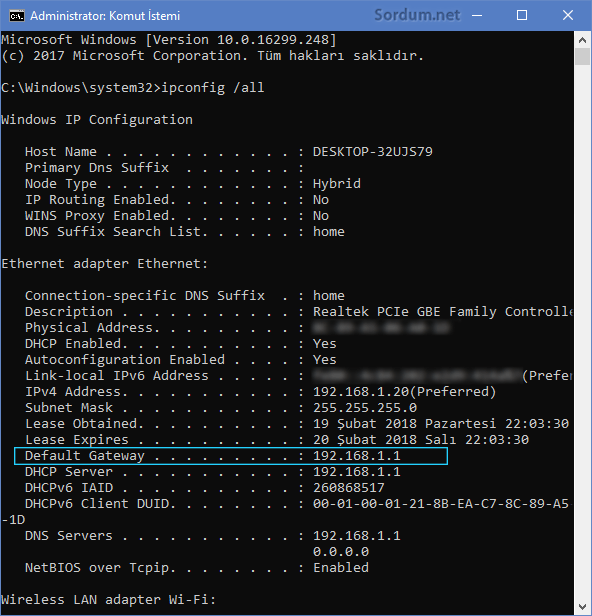
Task: Click the "Ethernet adapter Ethernet:" heading
Action: click(x=104, y=264)
